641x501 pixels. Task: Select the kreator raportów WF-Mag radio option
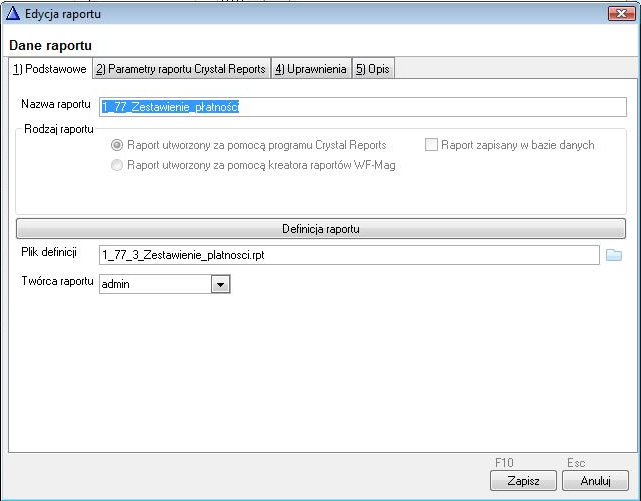[118, 165]
